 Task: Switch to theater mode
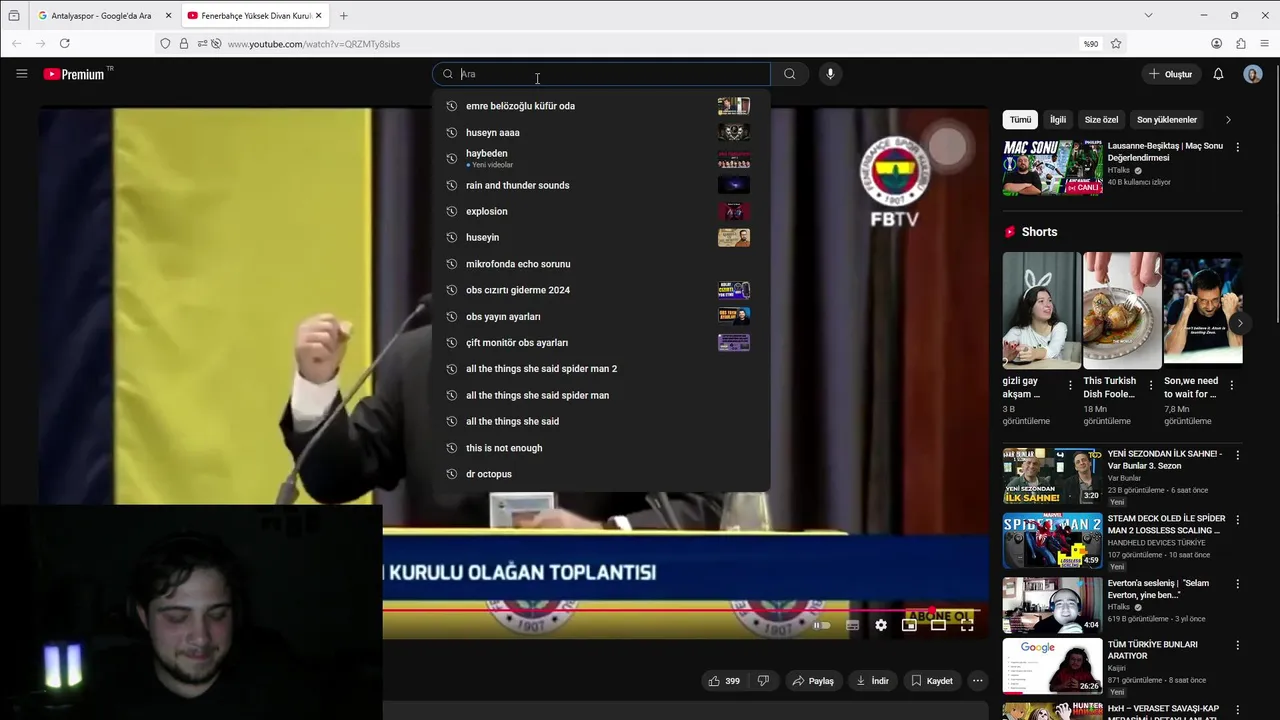tap(938, 625)
